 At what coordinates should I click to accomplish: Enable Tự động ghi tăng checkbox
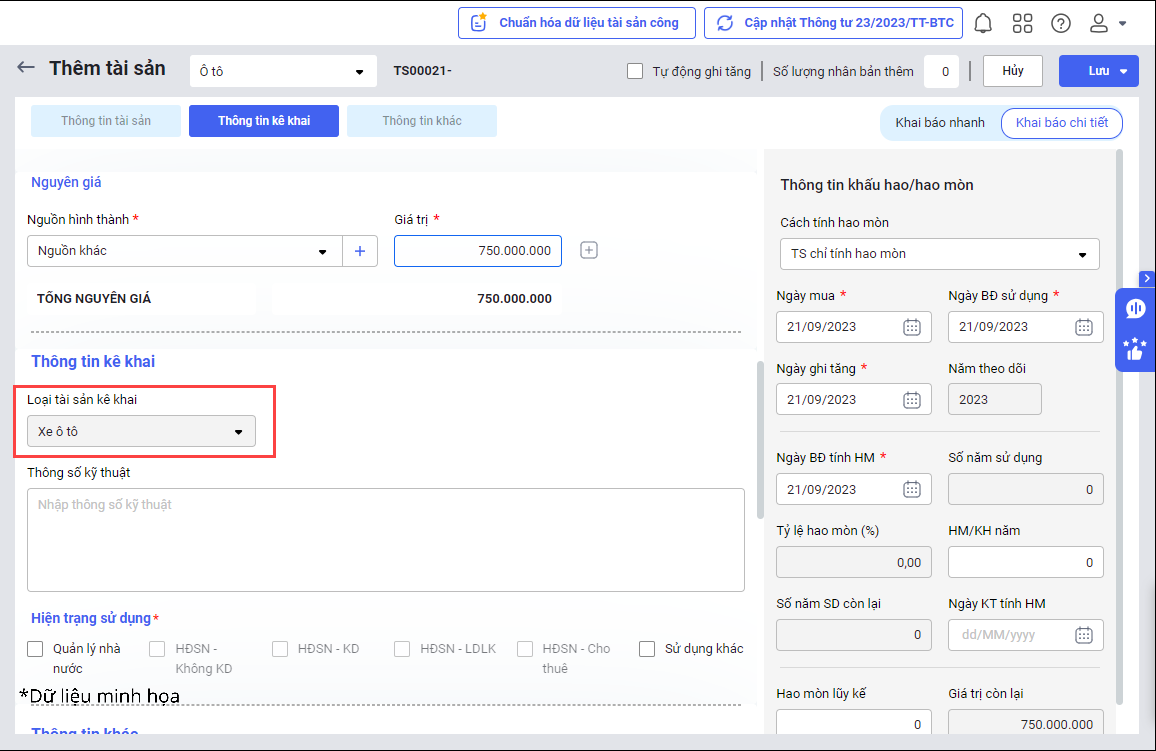(x=635, y=71)
